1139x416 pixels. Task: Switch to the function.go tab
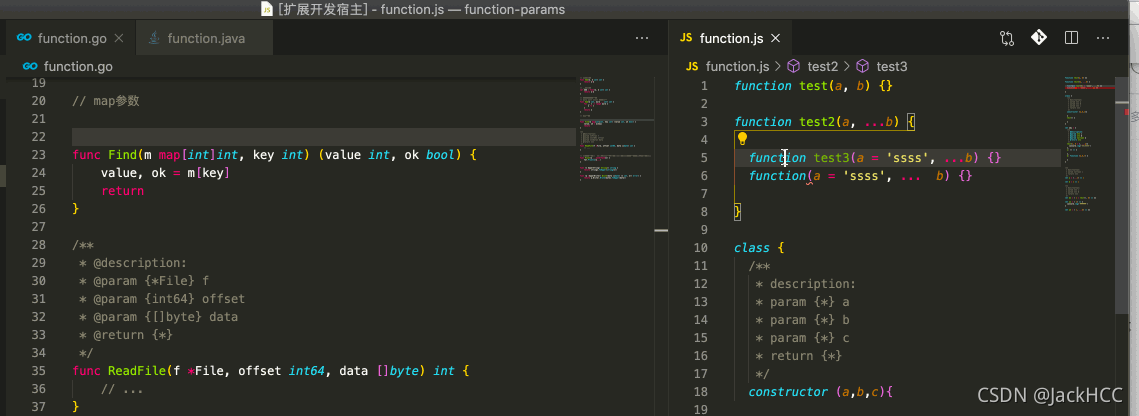point(68,38)
